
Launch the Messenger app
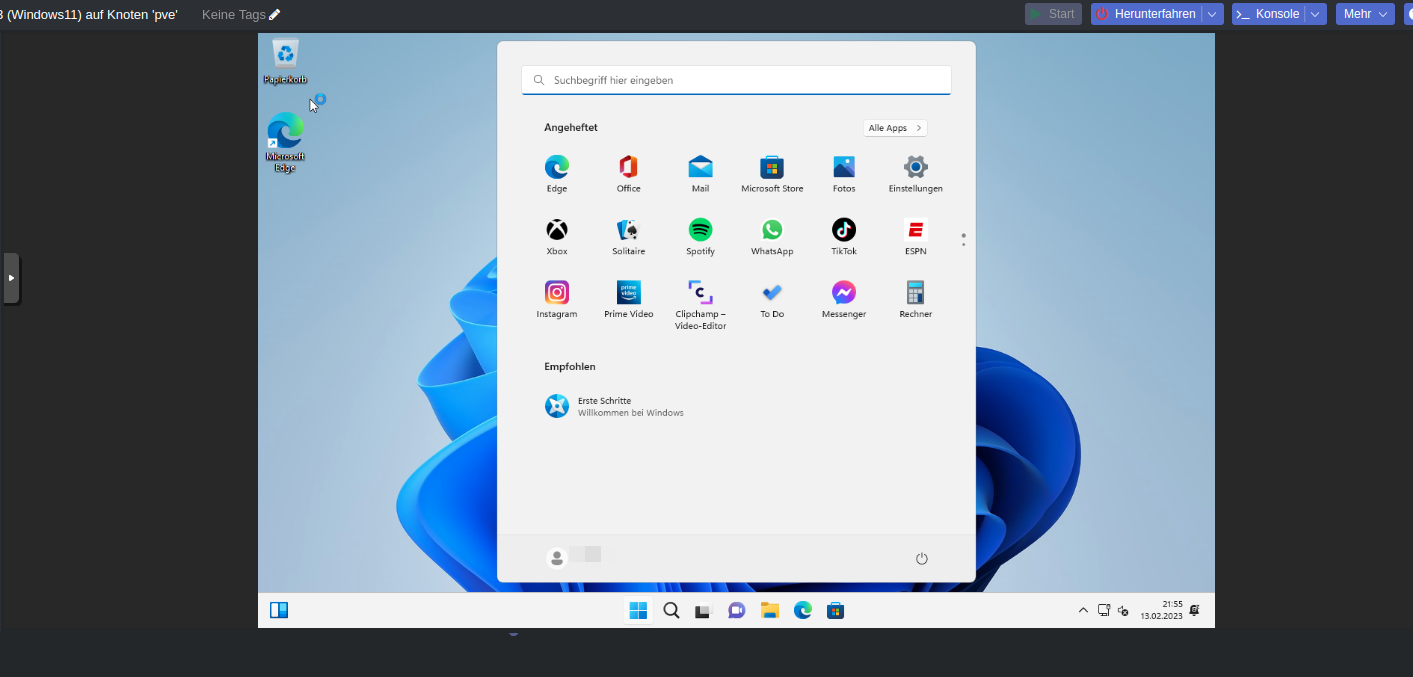pos(844,300)
